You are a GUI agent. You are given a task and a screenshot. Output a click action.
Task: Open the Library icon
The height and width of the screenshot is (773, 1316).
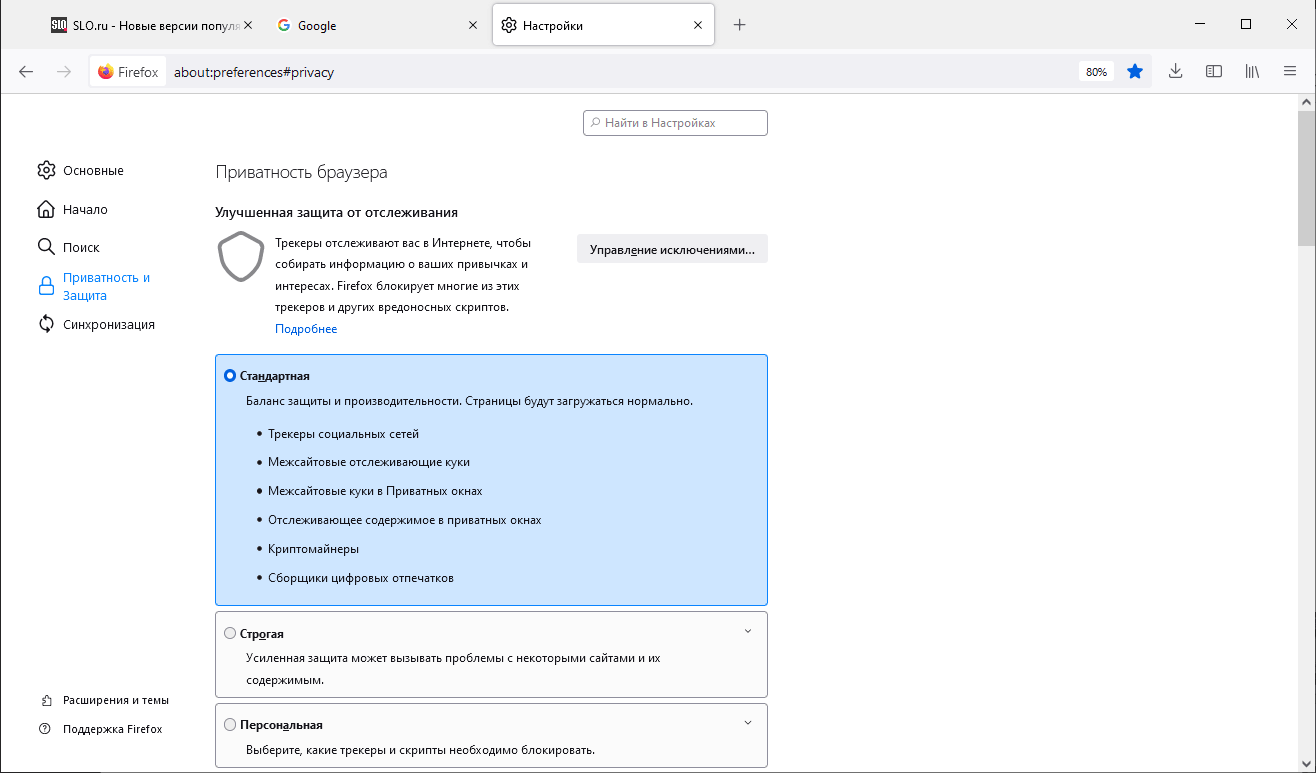coord(1251,72)
